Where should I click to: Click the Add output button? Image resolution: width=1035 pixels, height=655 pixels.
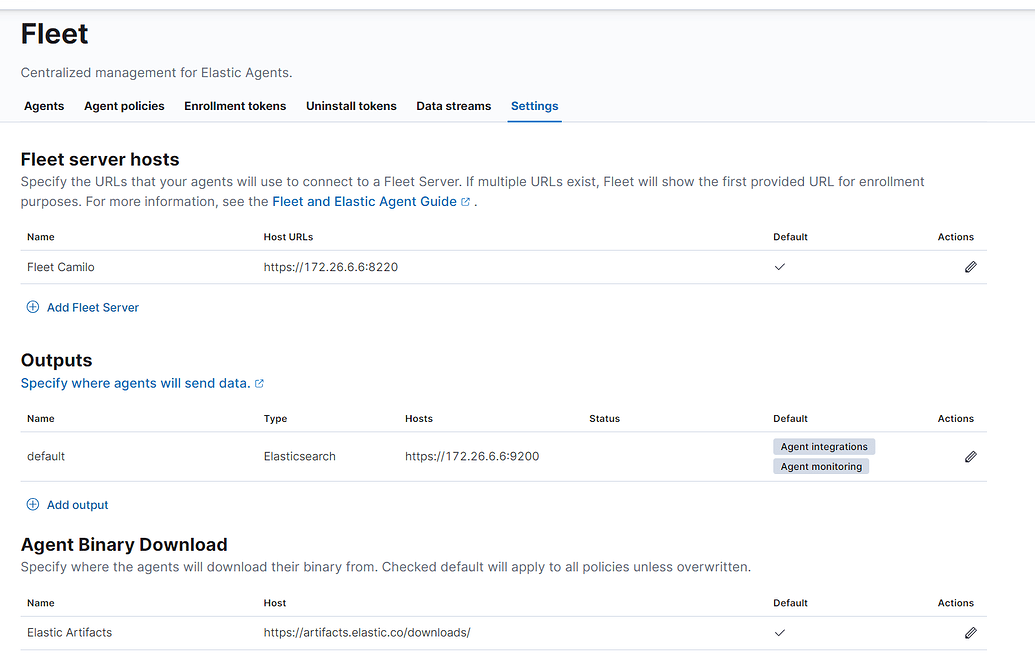(x=77, y=504)
